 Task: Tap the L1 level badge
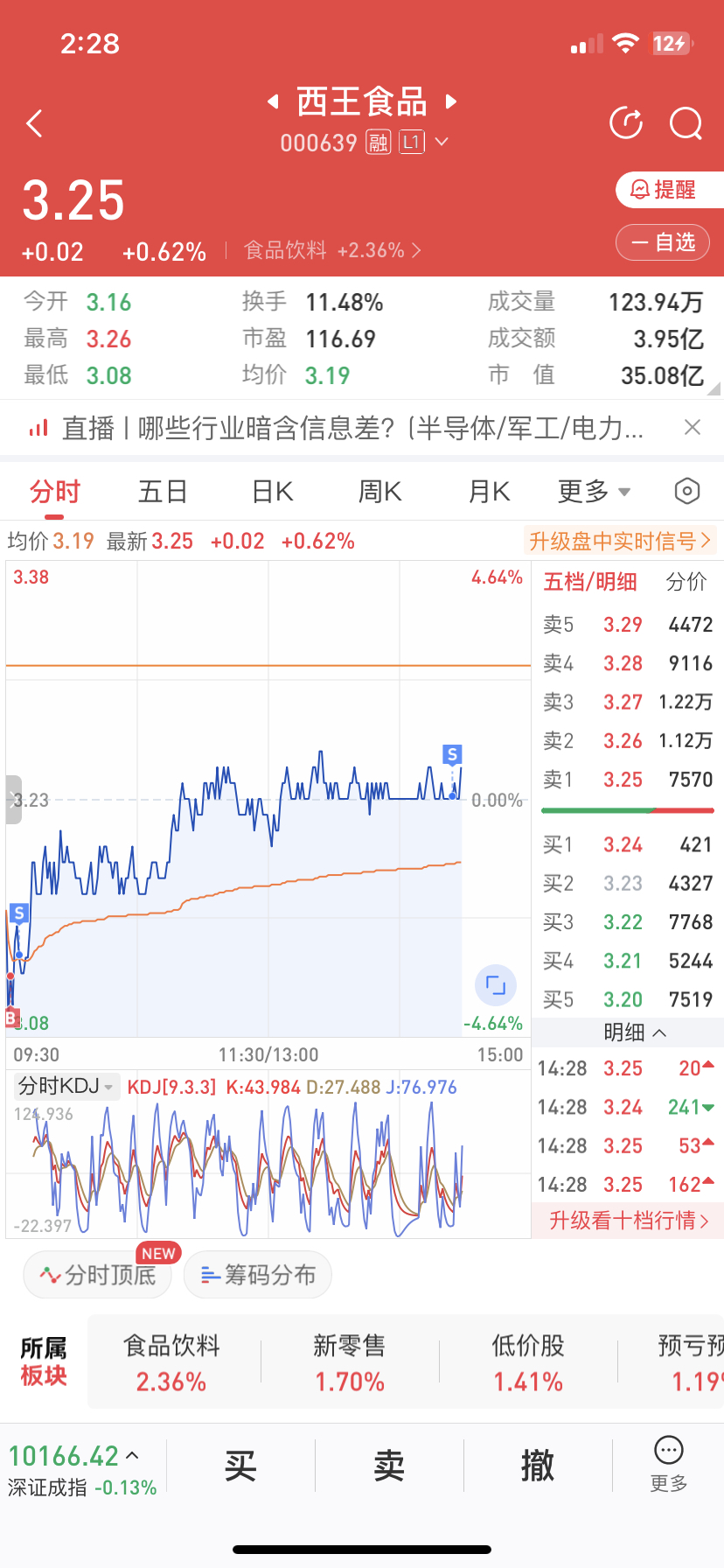click(x=412, y=142)
